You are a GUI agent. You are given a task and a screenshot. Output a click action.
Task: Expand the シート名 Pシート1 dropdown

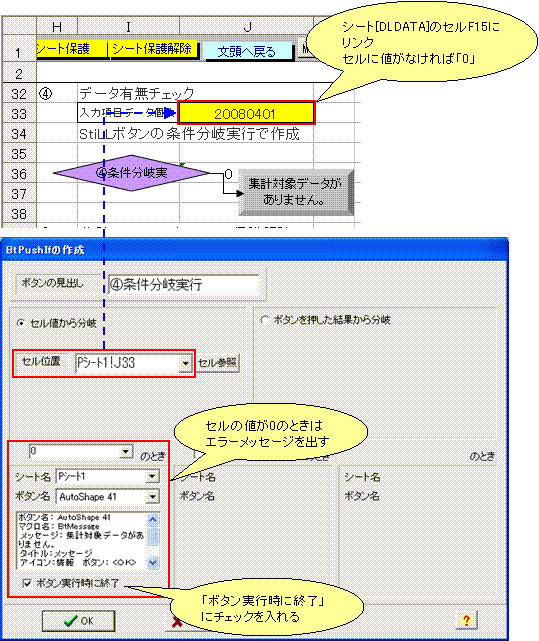tap(152, 476)
